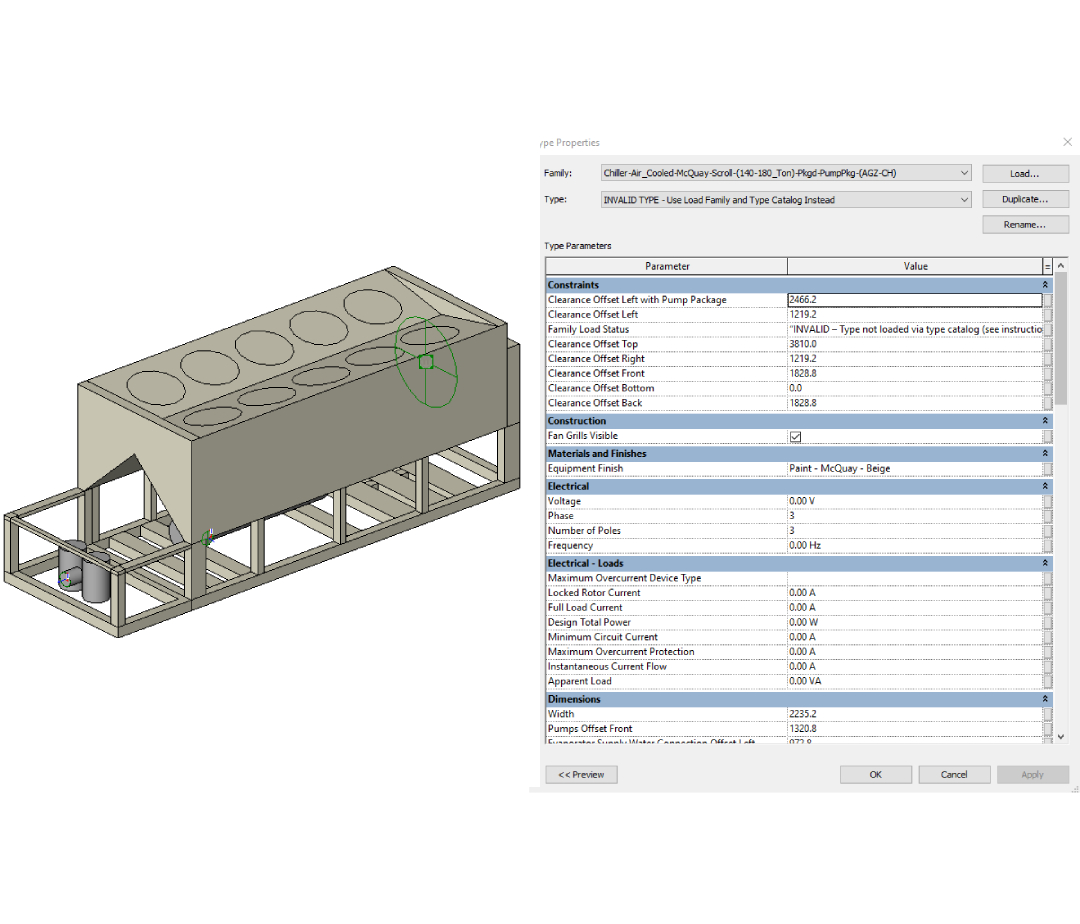Collapse the Constraints parameter group
1080x924 pixels.
pyautogui.click(x=1046, y=285)
